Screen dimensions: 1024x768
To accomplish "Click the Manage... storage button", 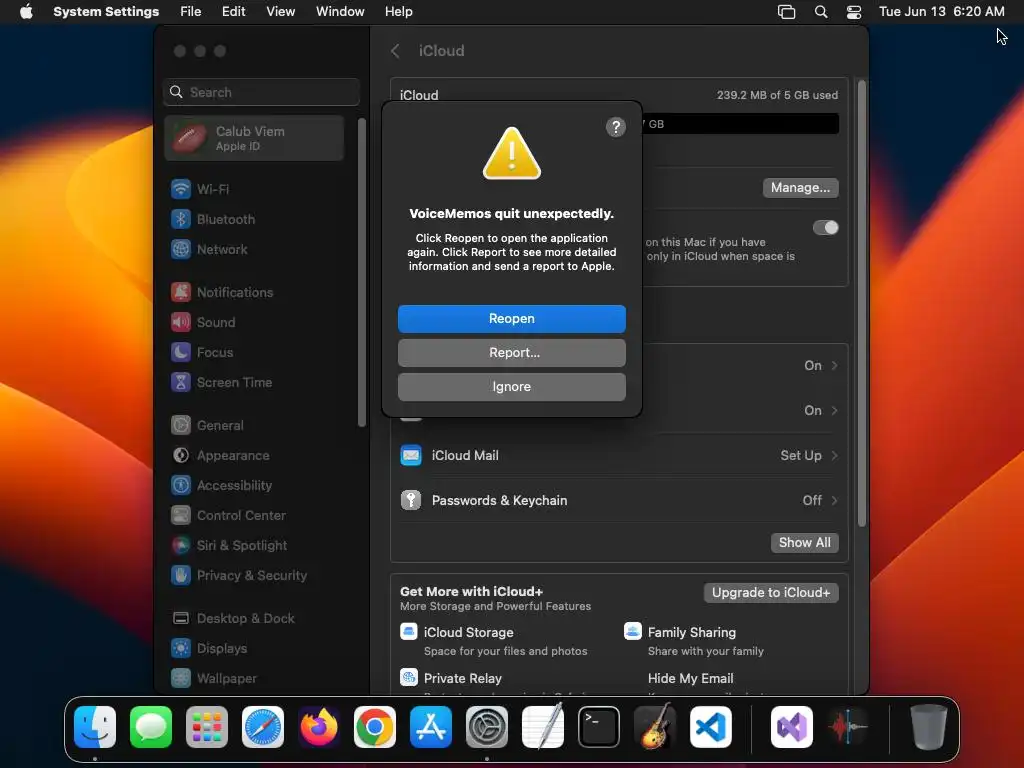I will tap(800, 188).
